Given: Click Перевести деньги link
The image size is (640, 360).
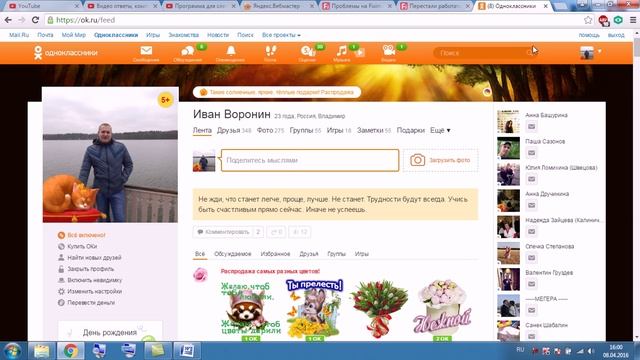Looking at the screenshot, I should (x=91, y=303).
